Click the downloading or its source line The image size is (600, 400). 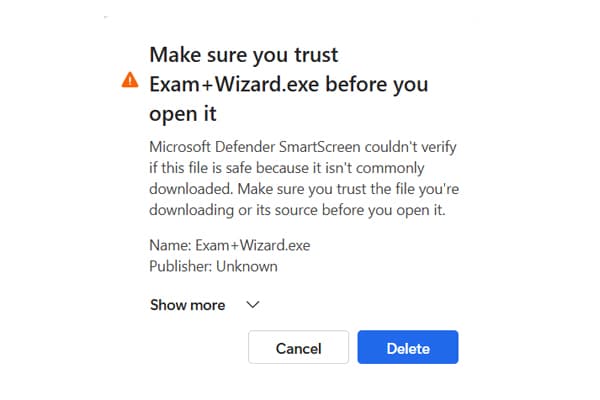(x=297, y=210)
